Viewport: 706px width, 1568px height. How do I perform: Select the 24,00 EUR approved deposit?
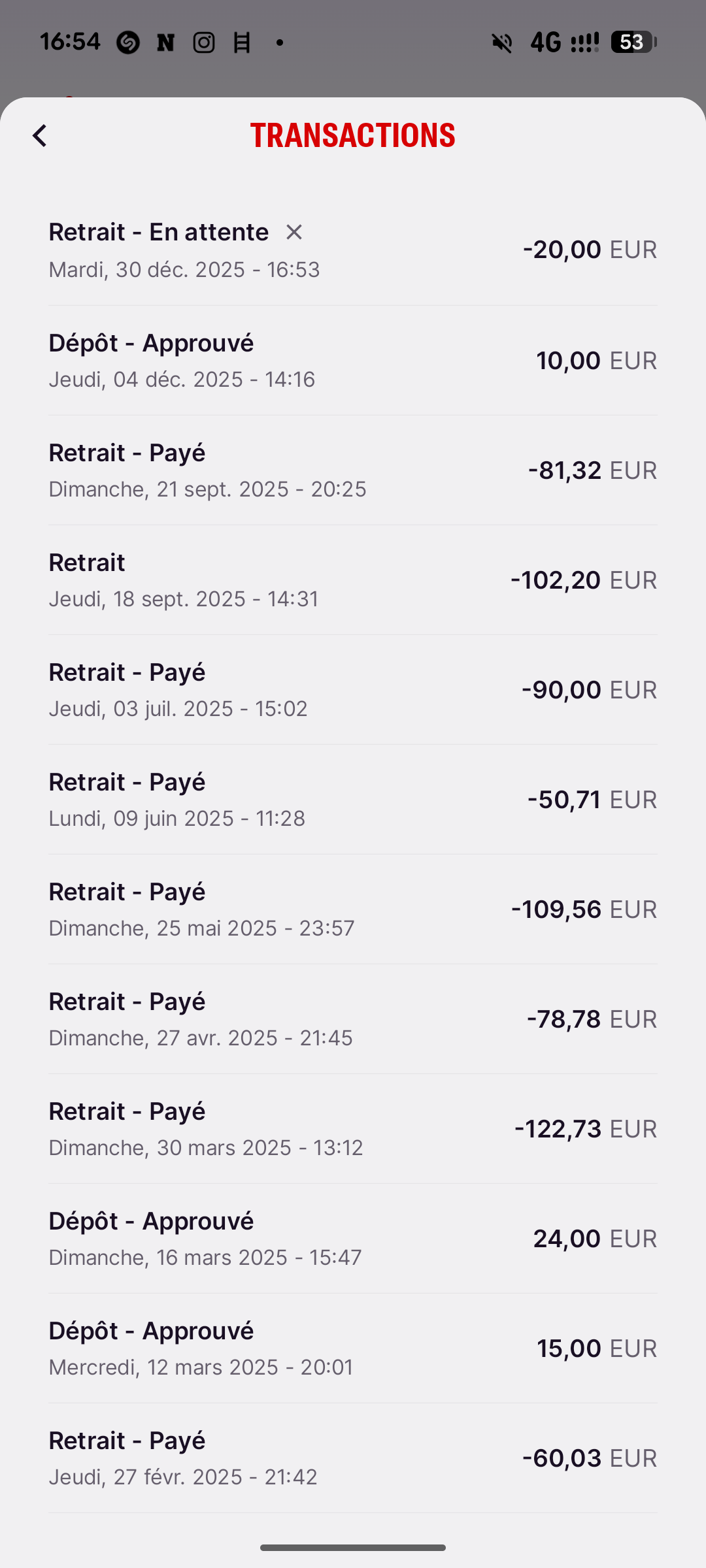click(353, 1238)
